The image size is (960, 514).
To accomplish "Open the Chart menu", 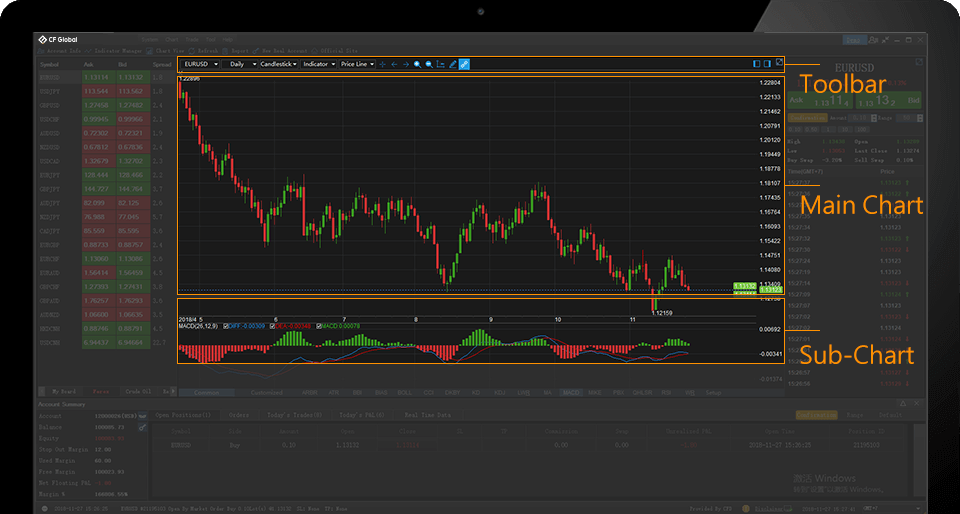I will (171, 39).
